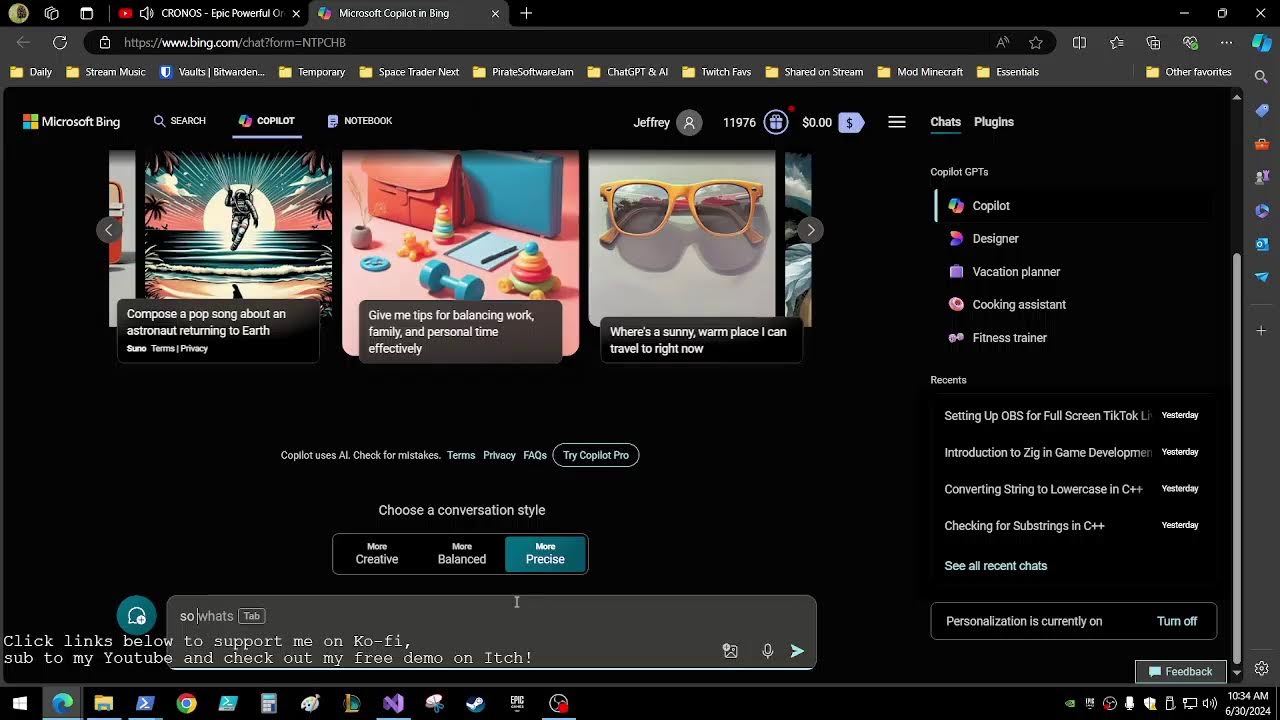The height and width of the screenshot is (720, 1280).
Task: Click the microphone voice input icon
Action: [767, 651]
